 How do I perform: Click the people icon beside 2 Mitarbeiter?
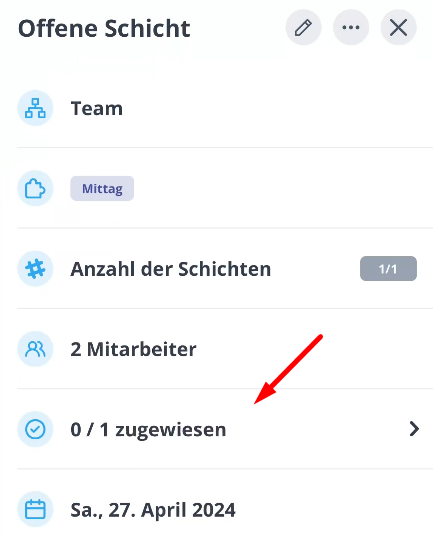[x=35, y=349]
